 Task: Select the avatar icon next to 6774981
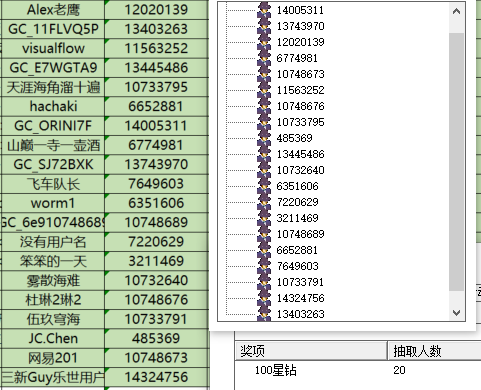tap(264, 58)
